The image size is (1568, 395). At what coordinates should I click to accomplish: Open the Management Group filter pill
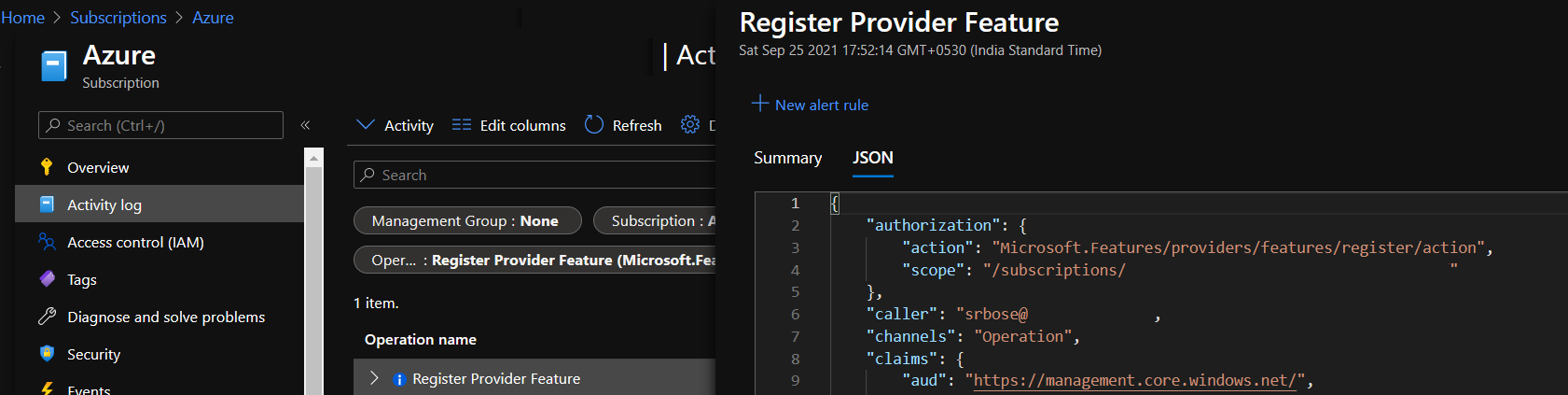[x=467, y=221]
